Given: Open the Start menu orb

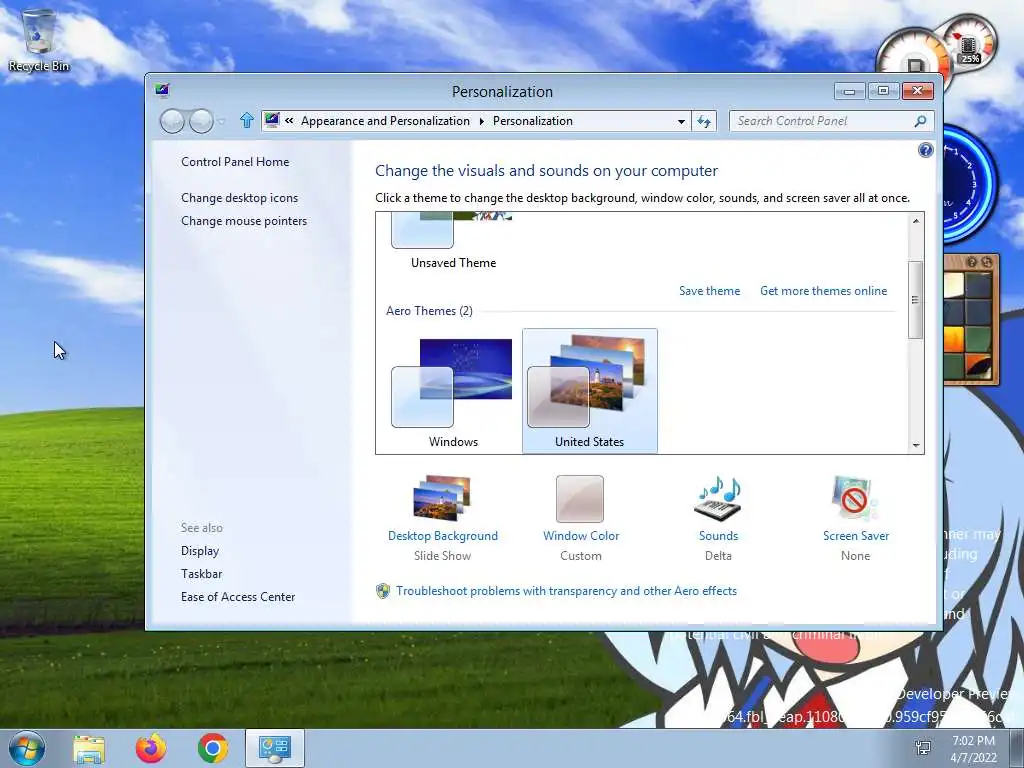Looking at the screenshot, I should (27, 748).
